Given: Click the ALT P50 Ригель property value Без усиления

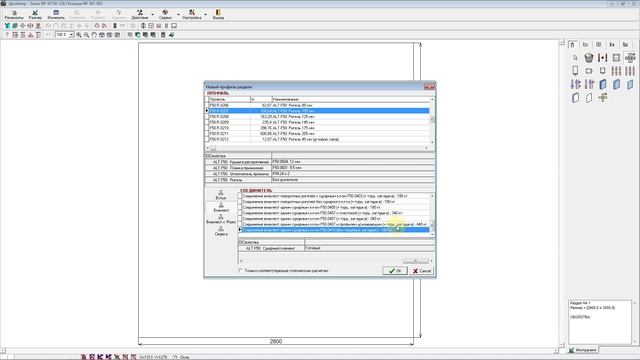Looking at the screenshot, I should [353, 180].
